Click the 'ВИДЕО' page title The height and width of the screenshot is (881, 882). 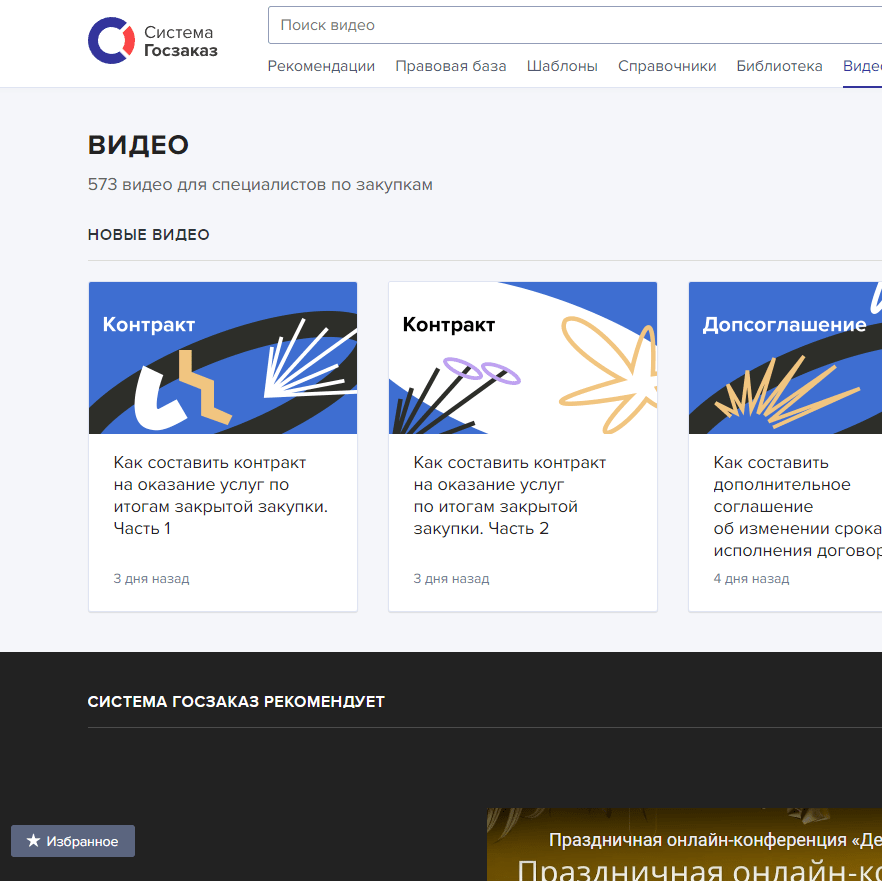coord(138,145)
